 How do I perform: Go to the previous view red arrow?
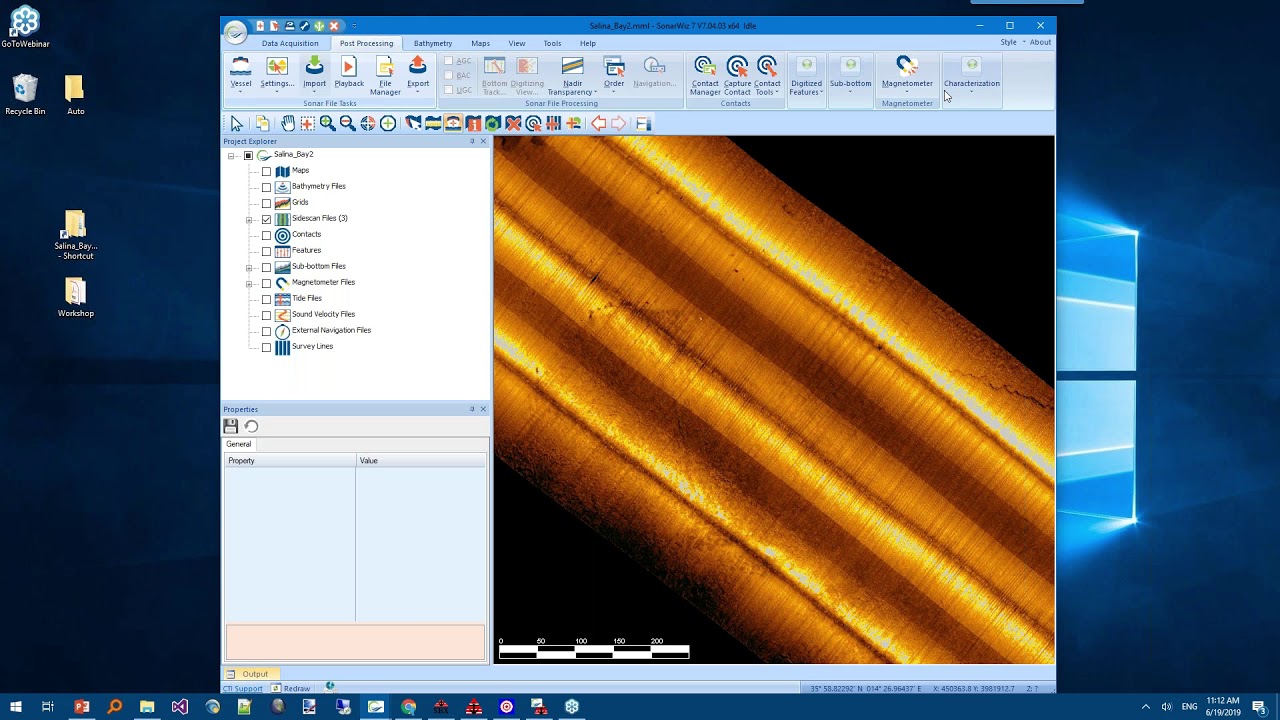point(598,123)
